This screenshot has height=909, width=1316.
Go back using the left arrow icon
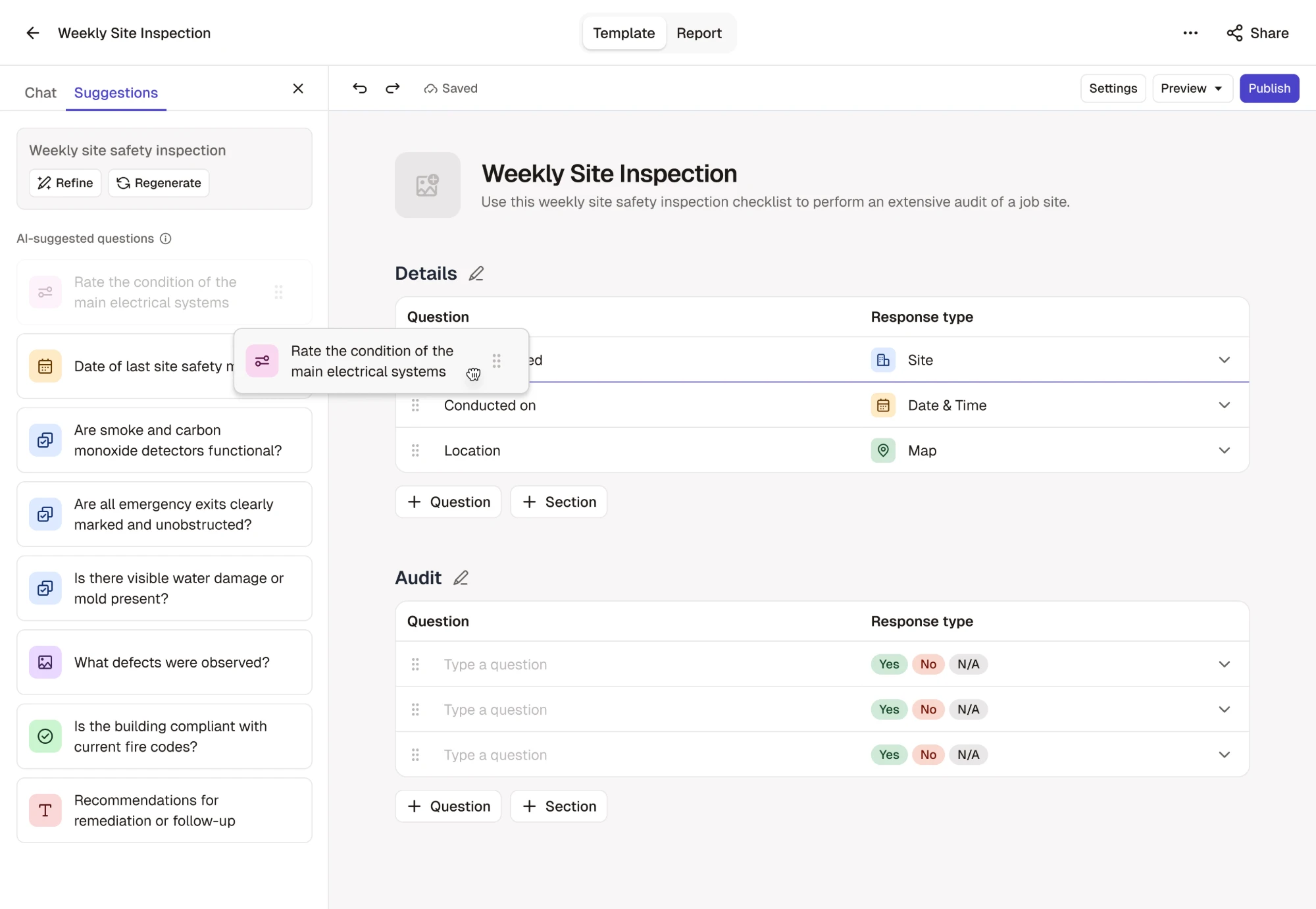33,33
